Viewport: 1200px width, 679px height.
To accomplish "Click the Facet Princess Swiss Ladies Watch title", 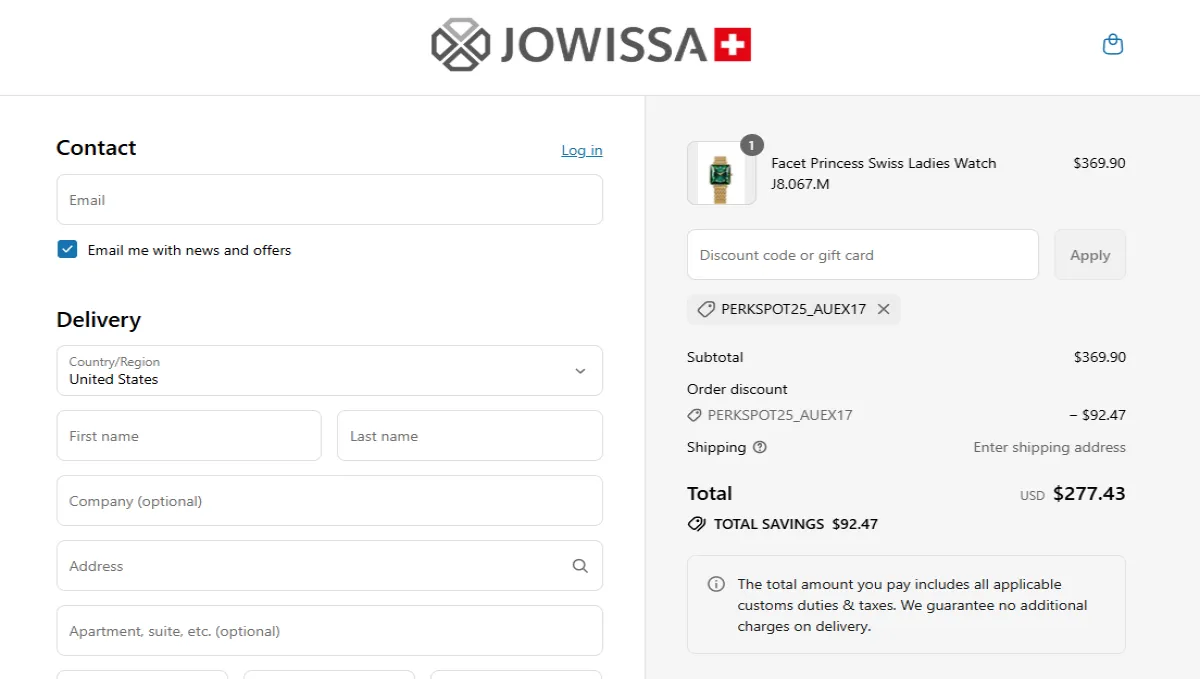I will click(x=884, y=163).
